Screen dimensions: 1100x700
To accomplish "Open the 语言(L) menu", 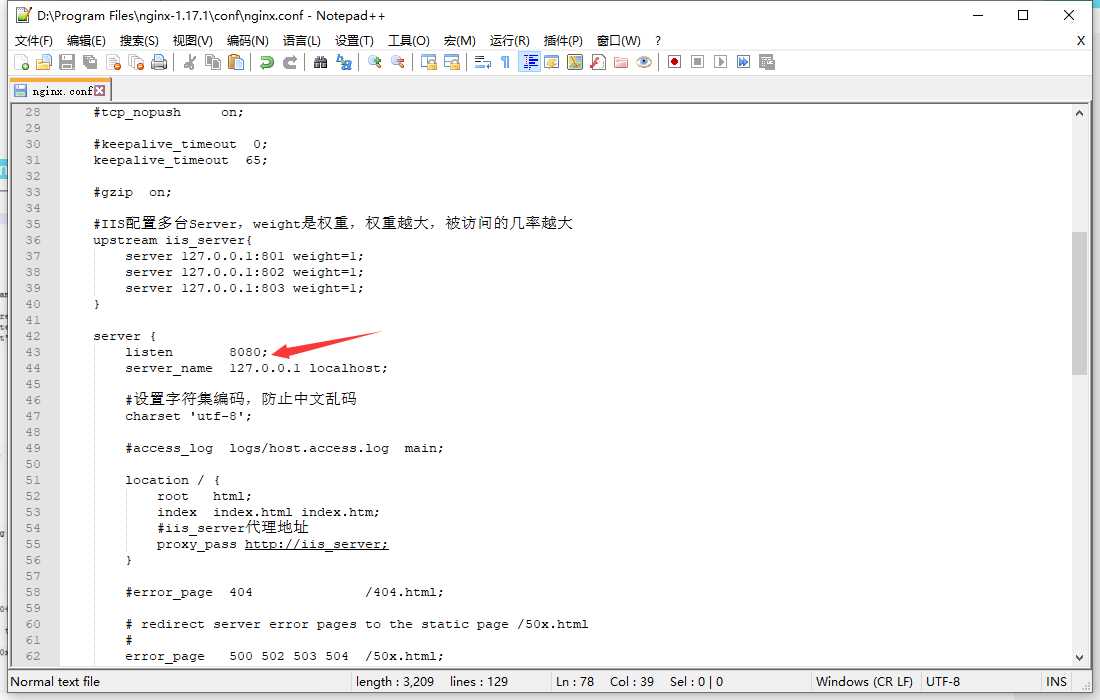I will [x=302, y=41].
